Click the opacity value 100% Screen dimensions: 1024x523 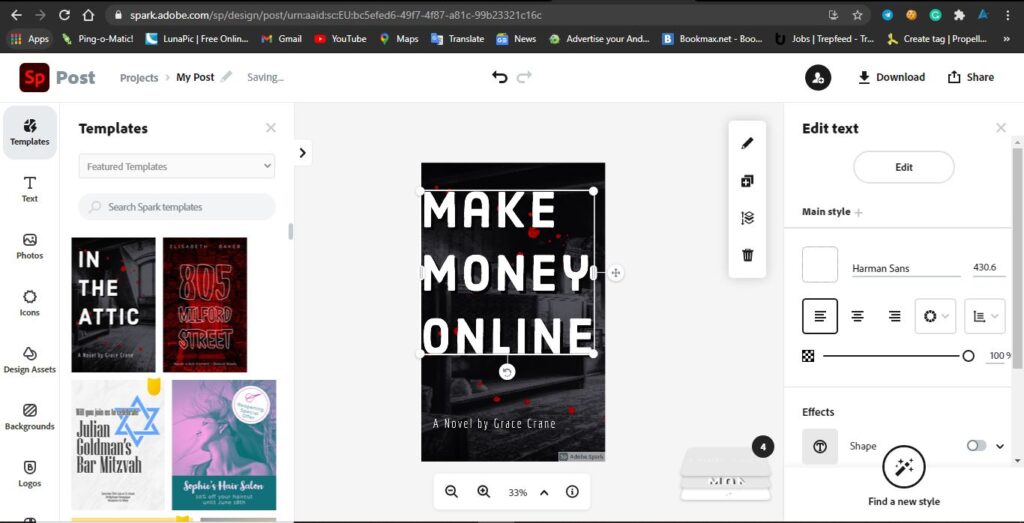999,356
